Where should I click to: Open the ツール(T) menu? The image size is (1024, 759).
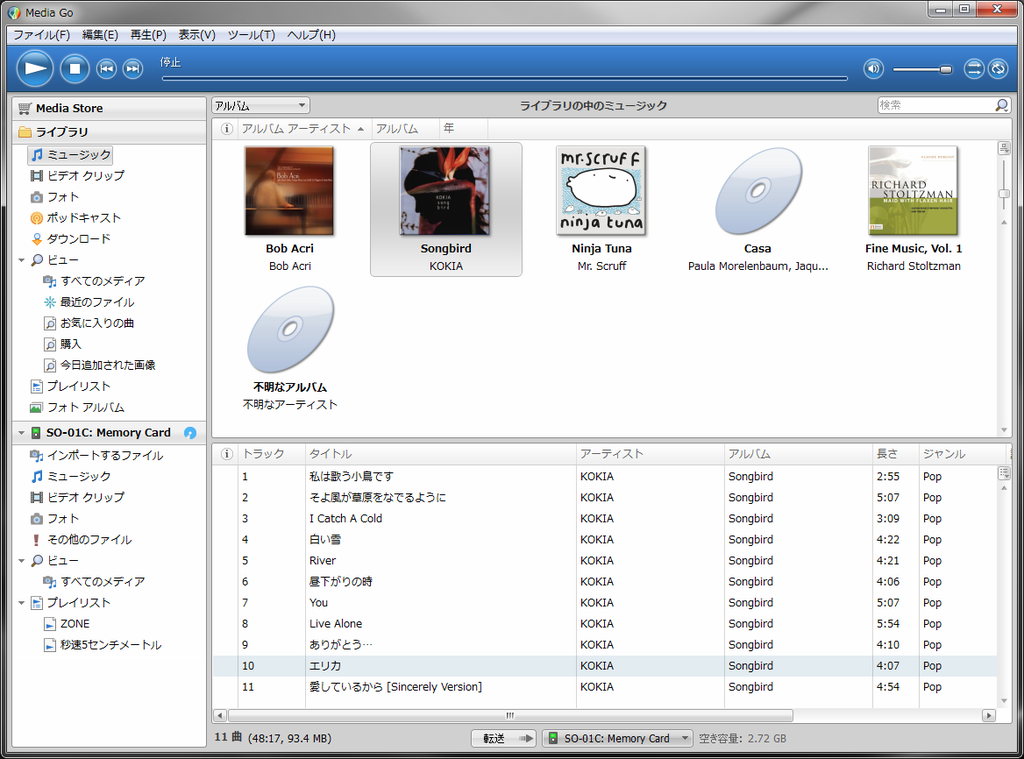tap(251, 35)
